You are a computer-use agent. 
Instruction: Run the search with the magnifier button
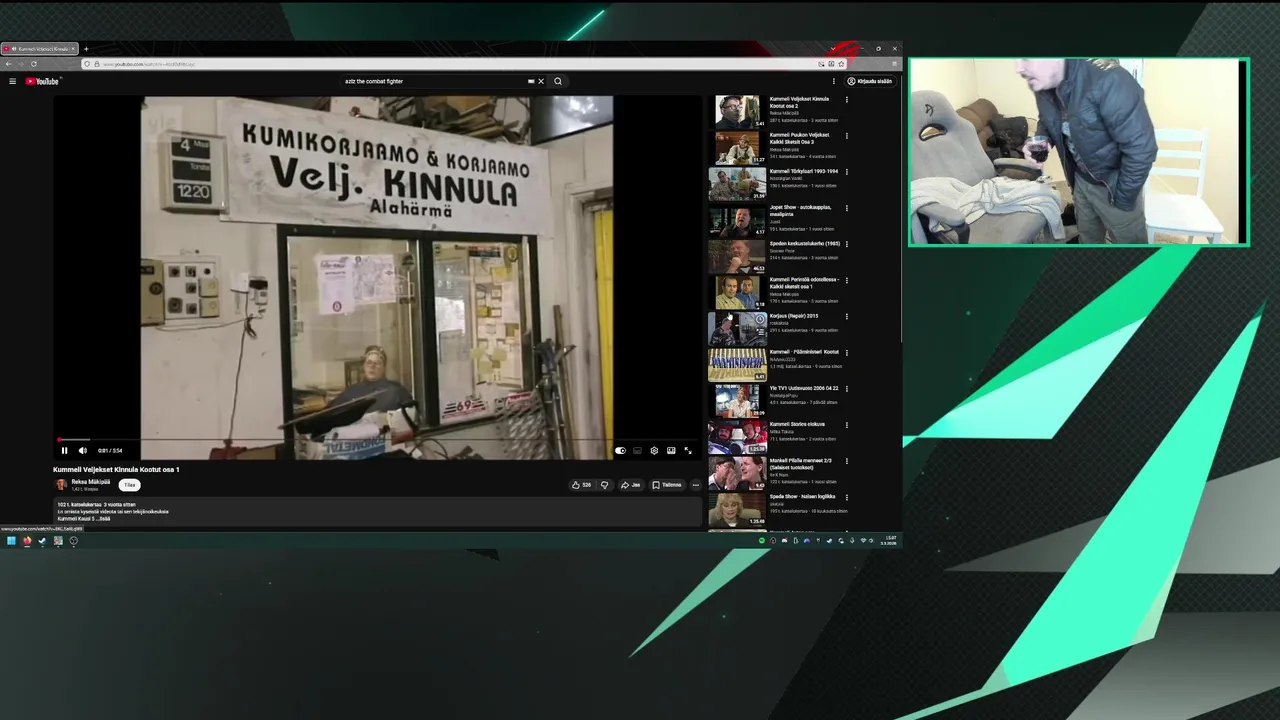(558, 81)
